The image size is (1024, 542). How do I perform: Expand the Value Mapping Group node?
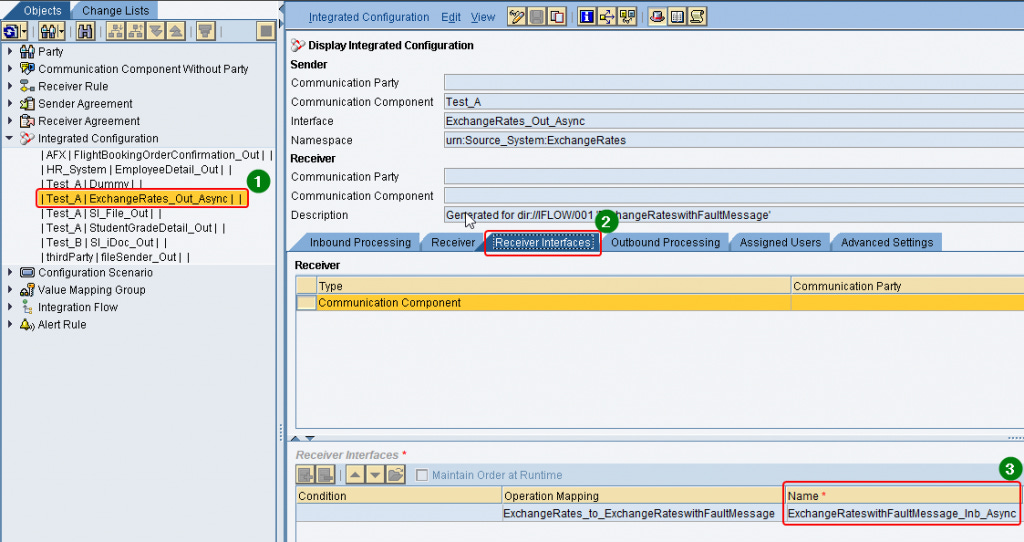pos(10,289)
